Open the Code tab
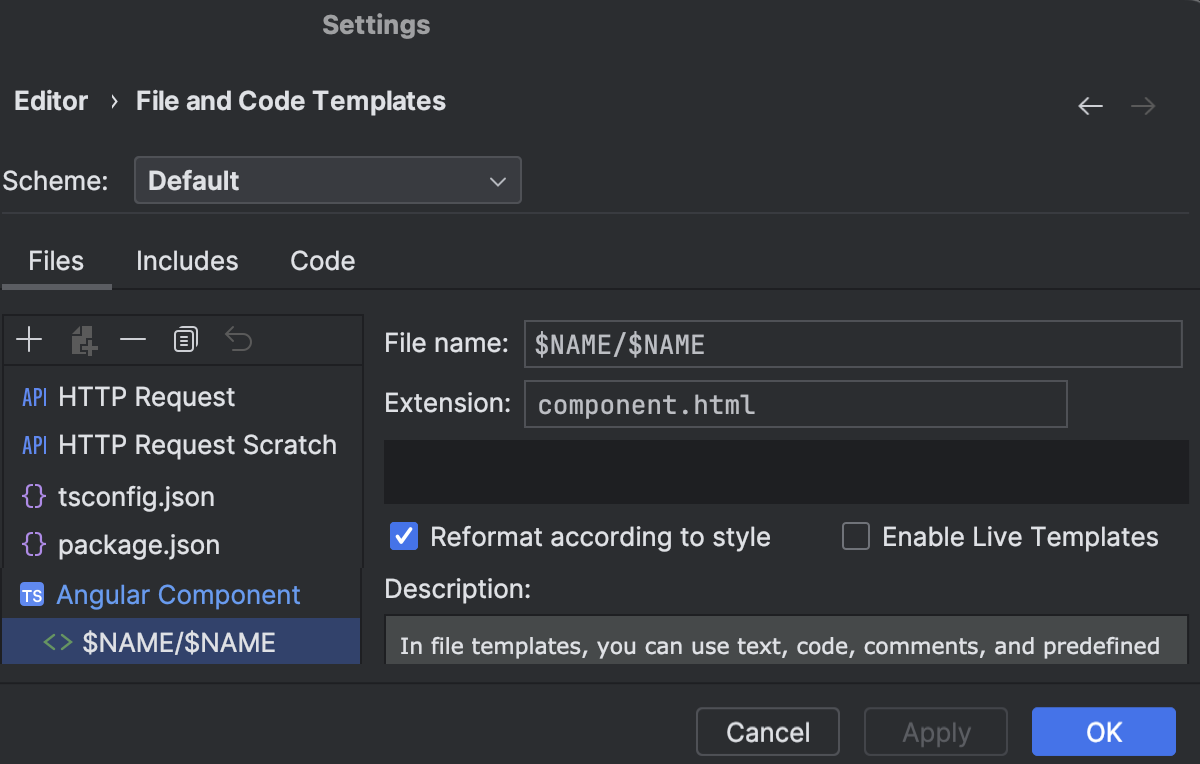The image size is (1200, 764). pos(322,261)
